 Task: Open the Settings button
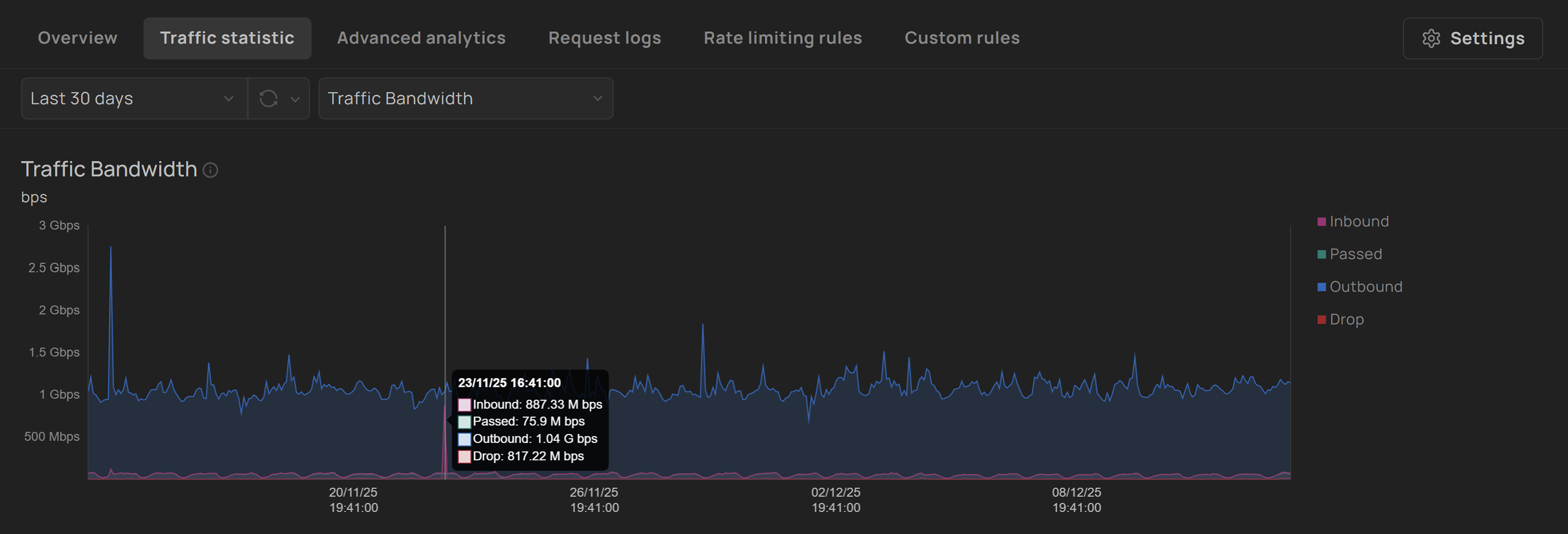pos(1472,38)
